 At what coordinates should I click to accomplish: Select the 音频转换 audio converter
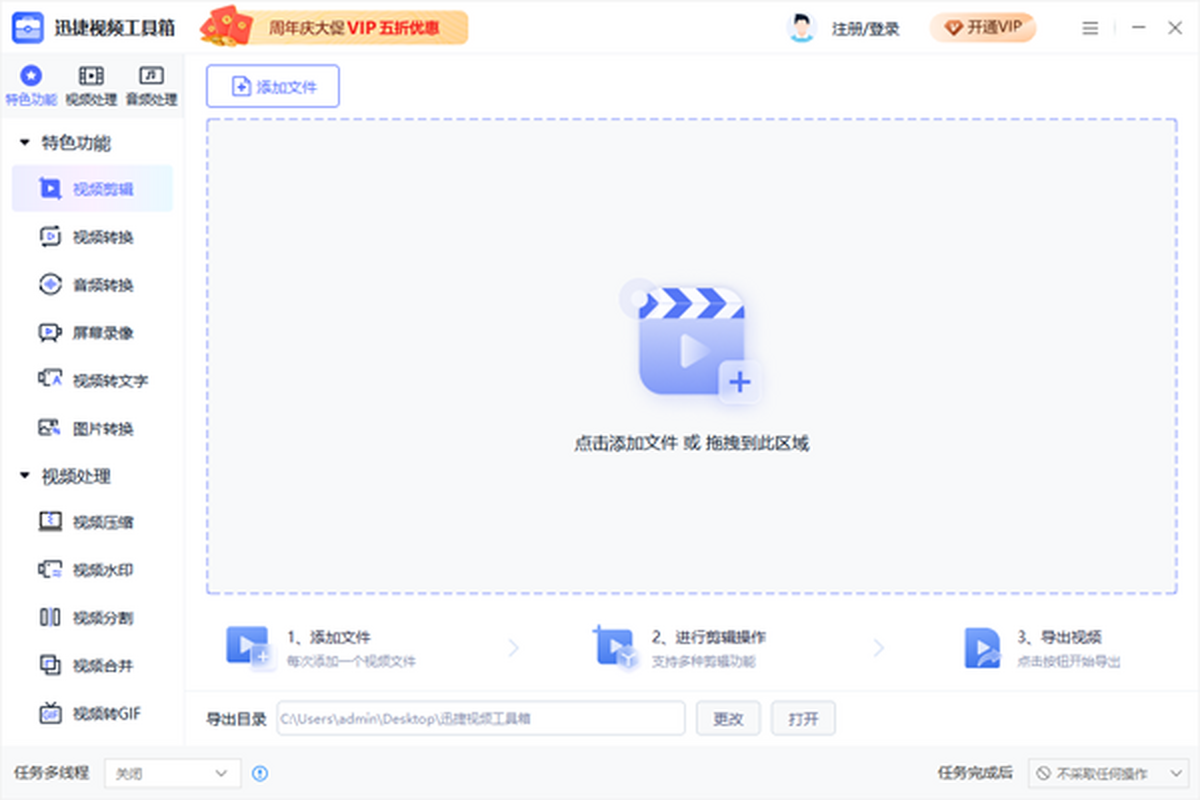pyautogui.click(x=92, y=284)
